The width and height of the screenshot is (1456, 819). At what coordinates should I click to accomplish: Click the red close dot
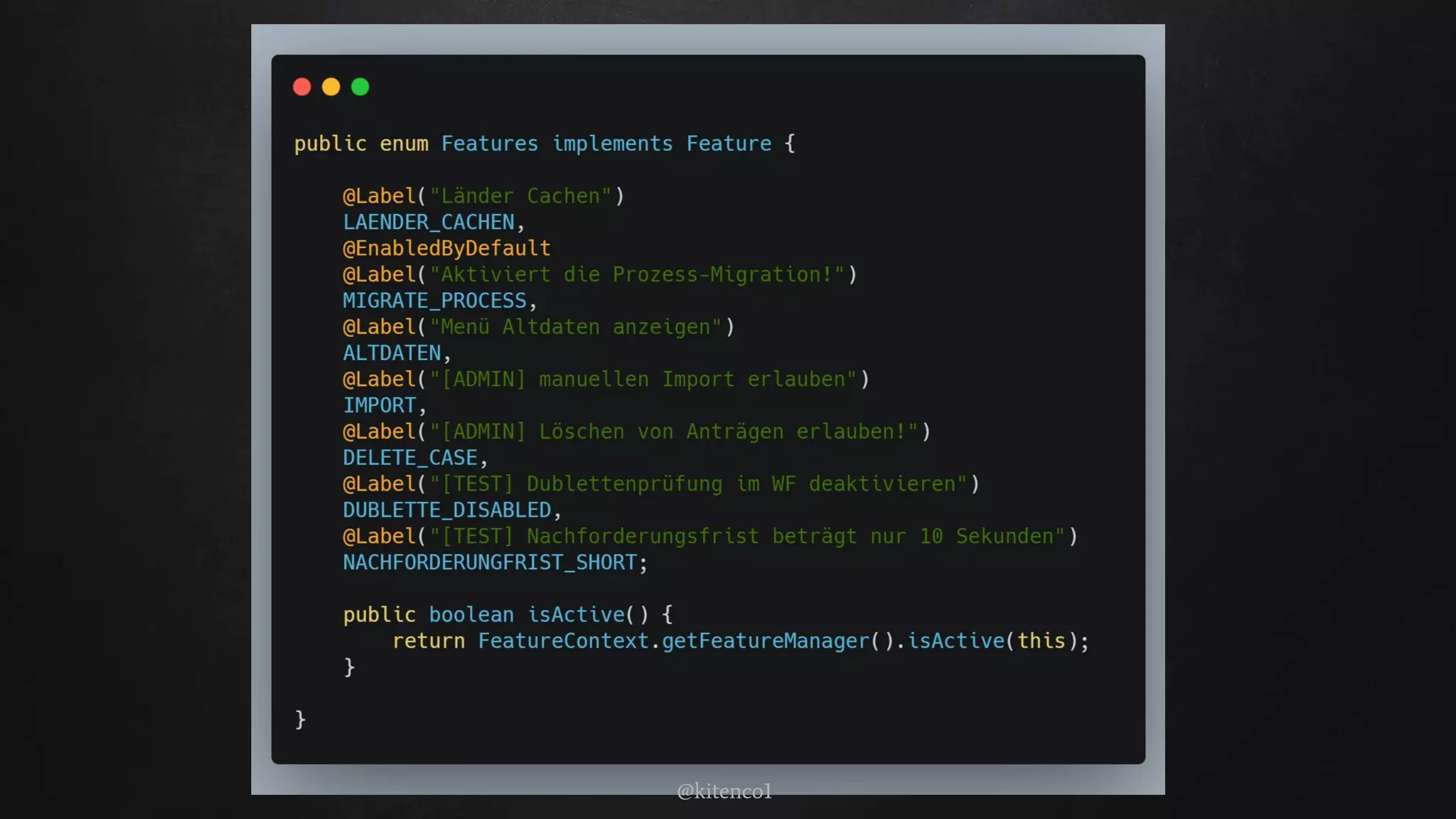pyautogui.click(x=302, y=87)
